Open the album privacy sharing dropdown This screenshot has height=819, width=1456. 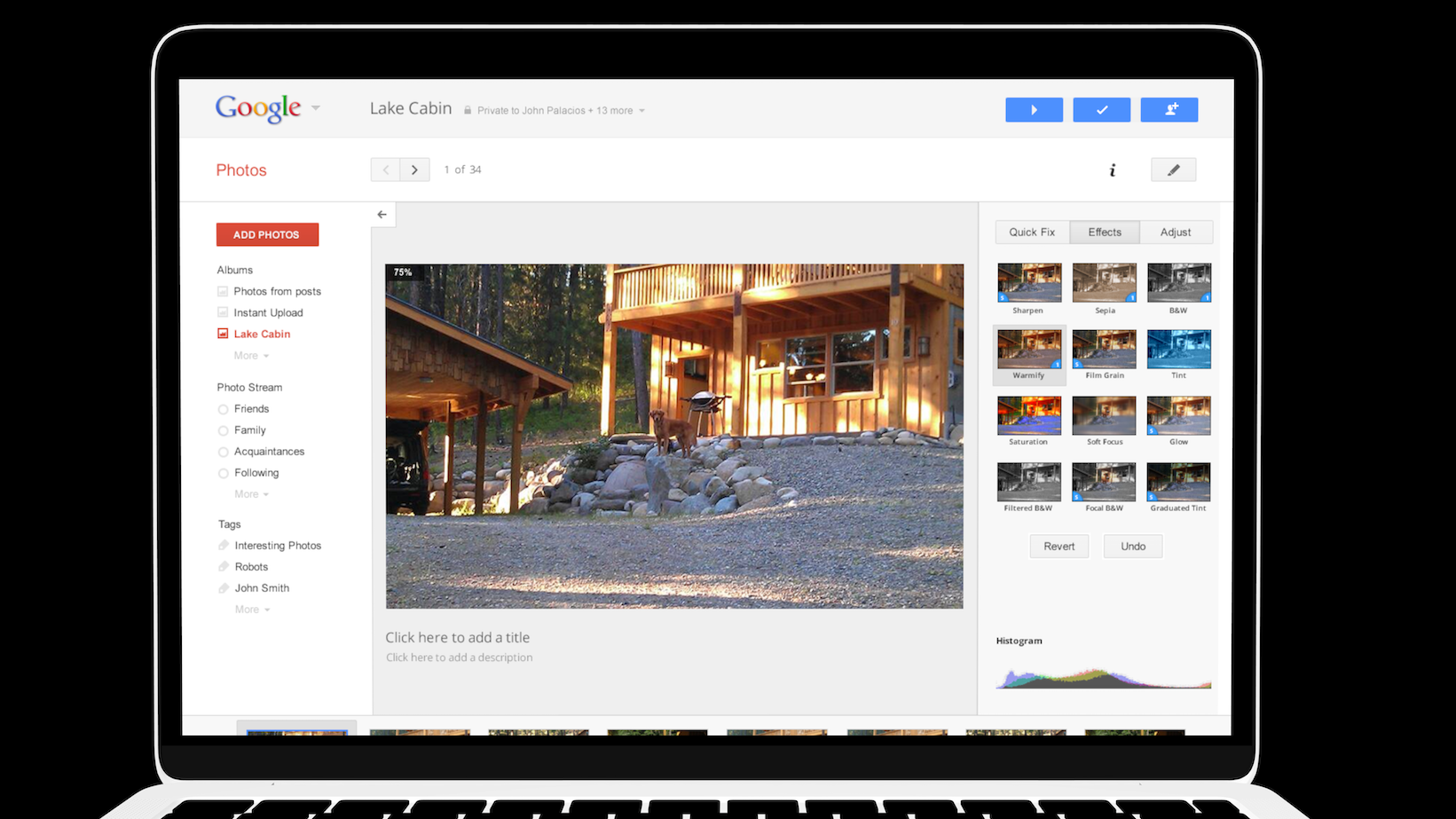pos(641,111)
